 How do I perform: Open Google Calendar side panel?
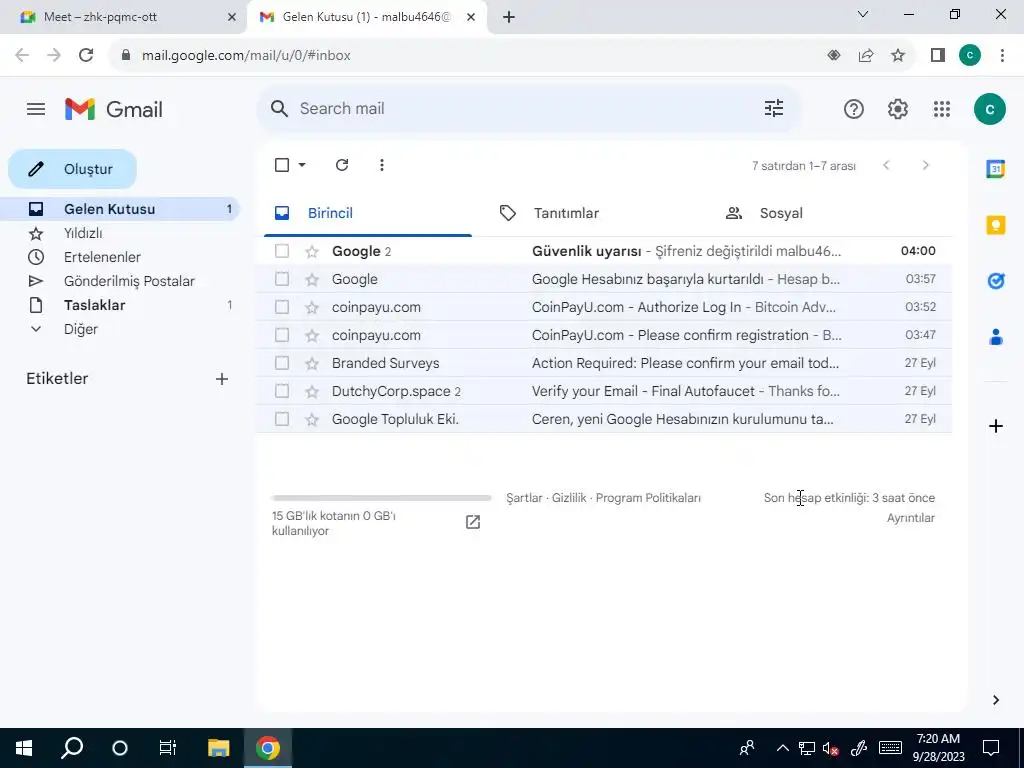click(x=995, y=169)
